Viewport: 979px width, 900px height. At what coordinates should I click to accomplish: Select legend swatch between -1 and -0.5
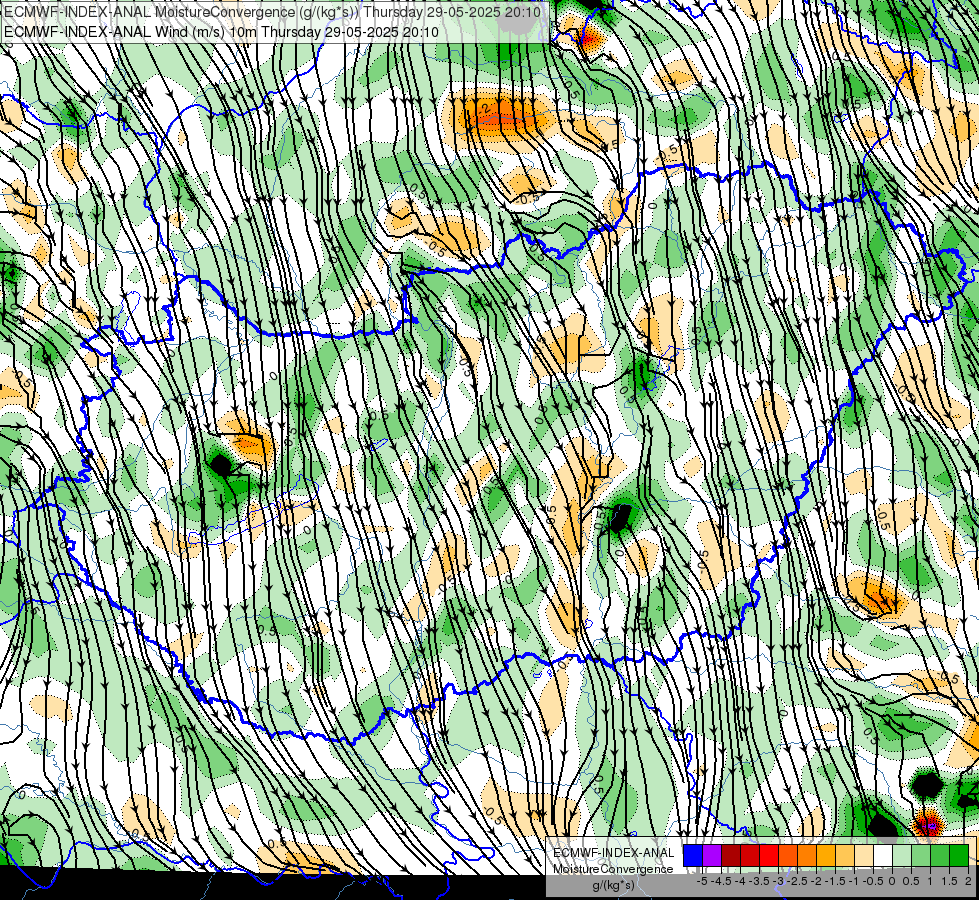pyautogui.click(x=864, y=856)
